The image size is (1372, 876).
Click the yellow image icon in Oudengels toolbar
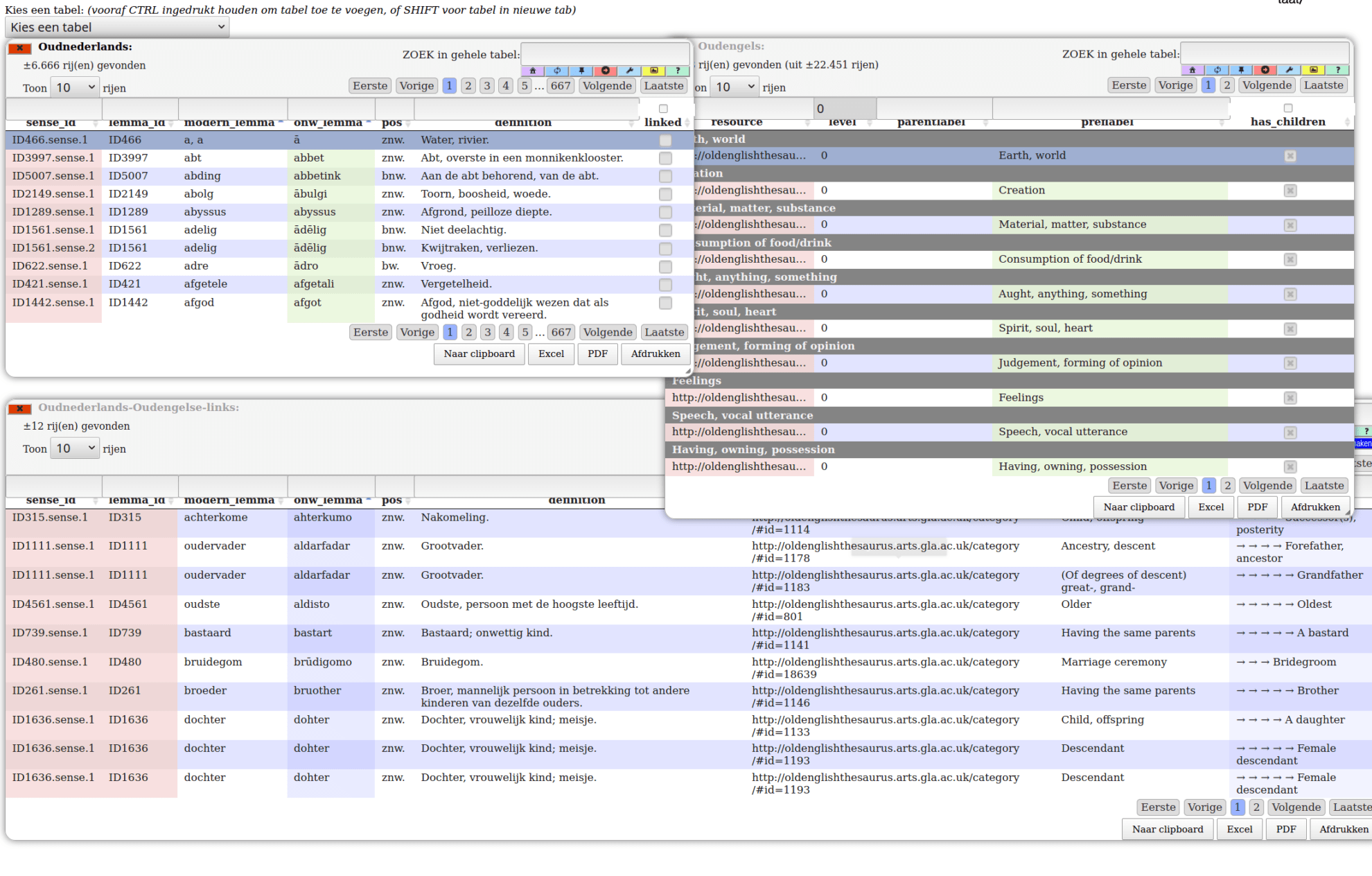(1313, 70)
